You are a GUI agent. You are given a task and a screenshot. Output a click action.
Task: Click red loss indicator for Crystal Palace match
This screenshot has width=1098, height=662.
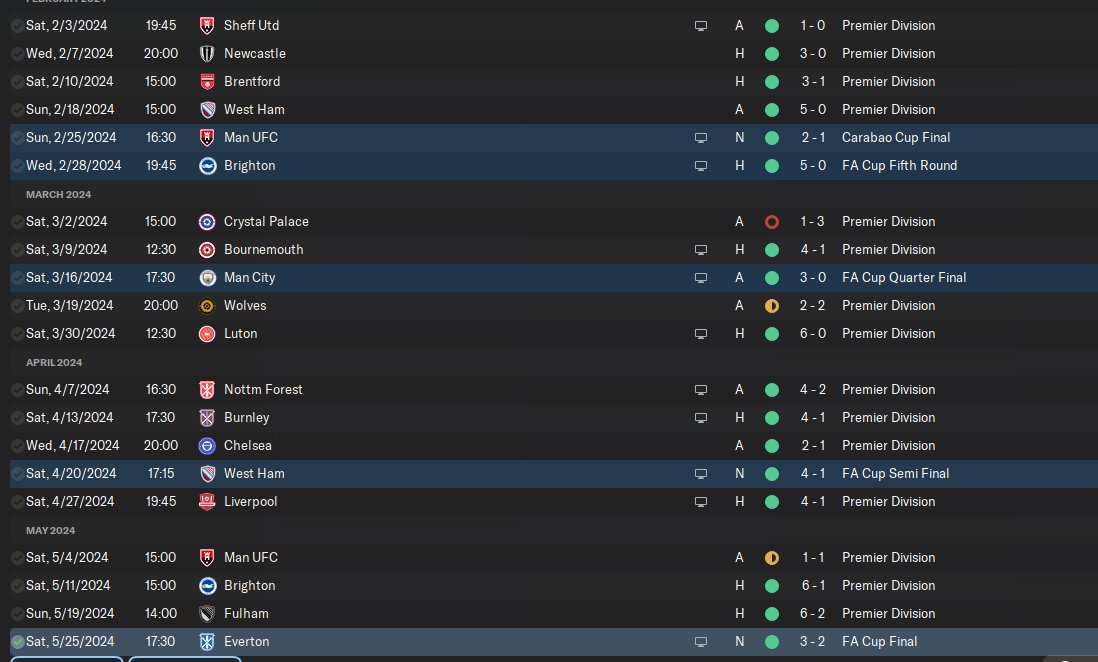click(772, 221)
